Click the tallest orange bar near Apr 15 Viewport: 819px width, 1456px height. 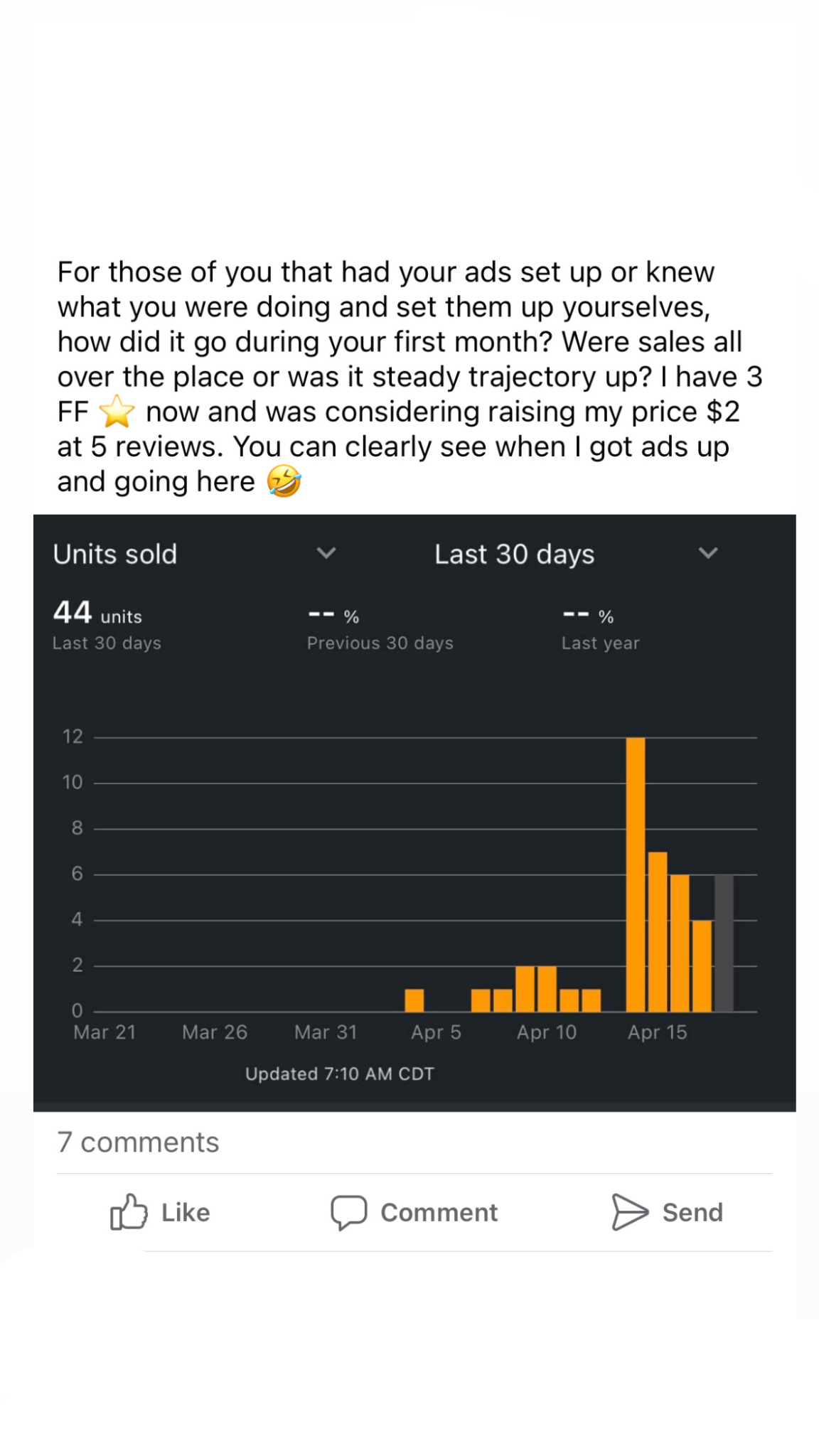coord(636,867)
